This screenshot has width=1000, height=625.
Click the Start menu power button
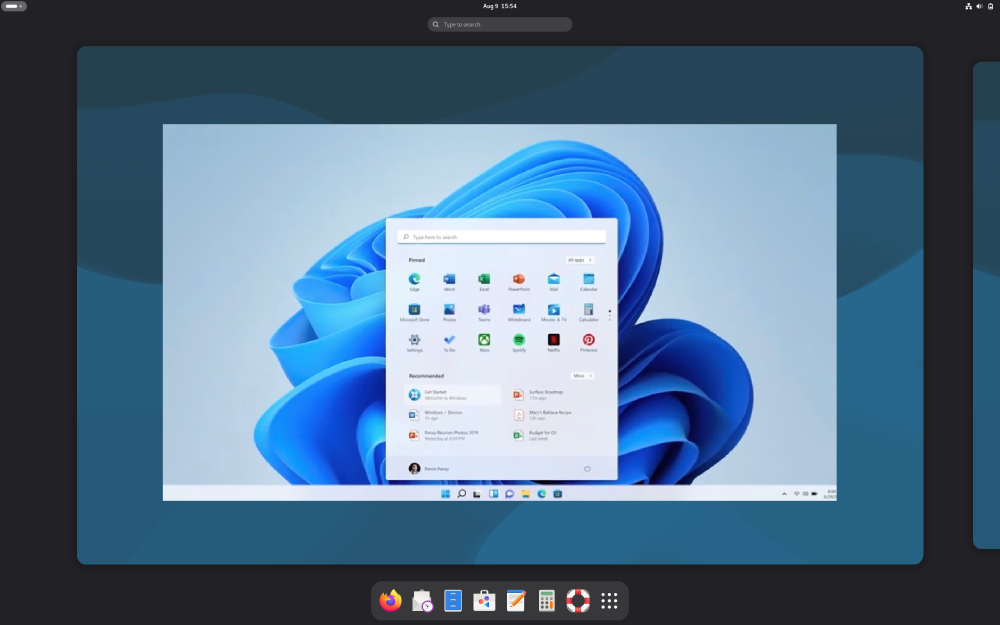[587, 469]
